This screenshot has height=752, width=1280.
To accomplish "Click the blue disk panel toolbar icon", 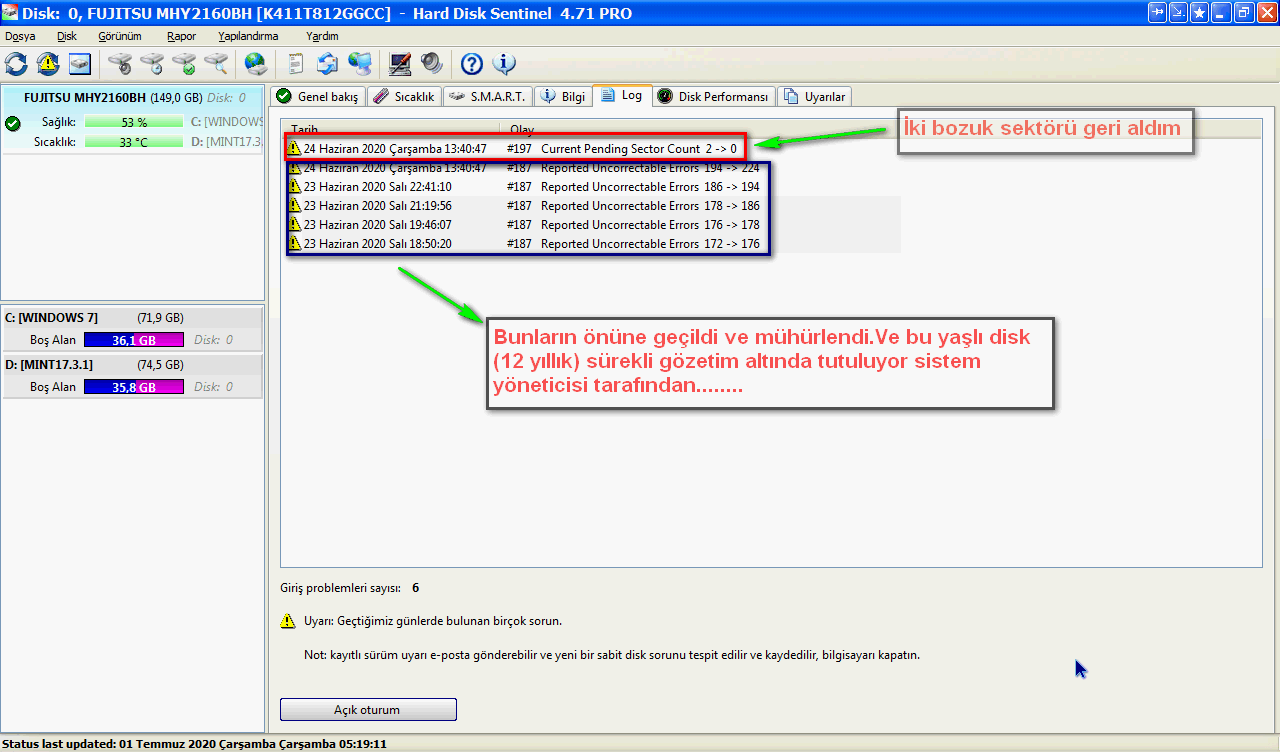I will tap(80, 64).
